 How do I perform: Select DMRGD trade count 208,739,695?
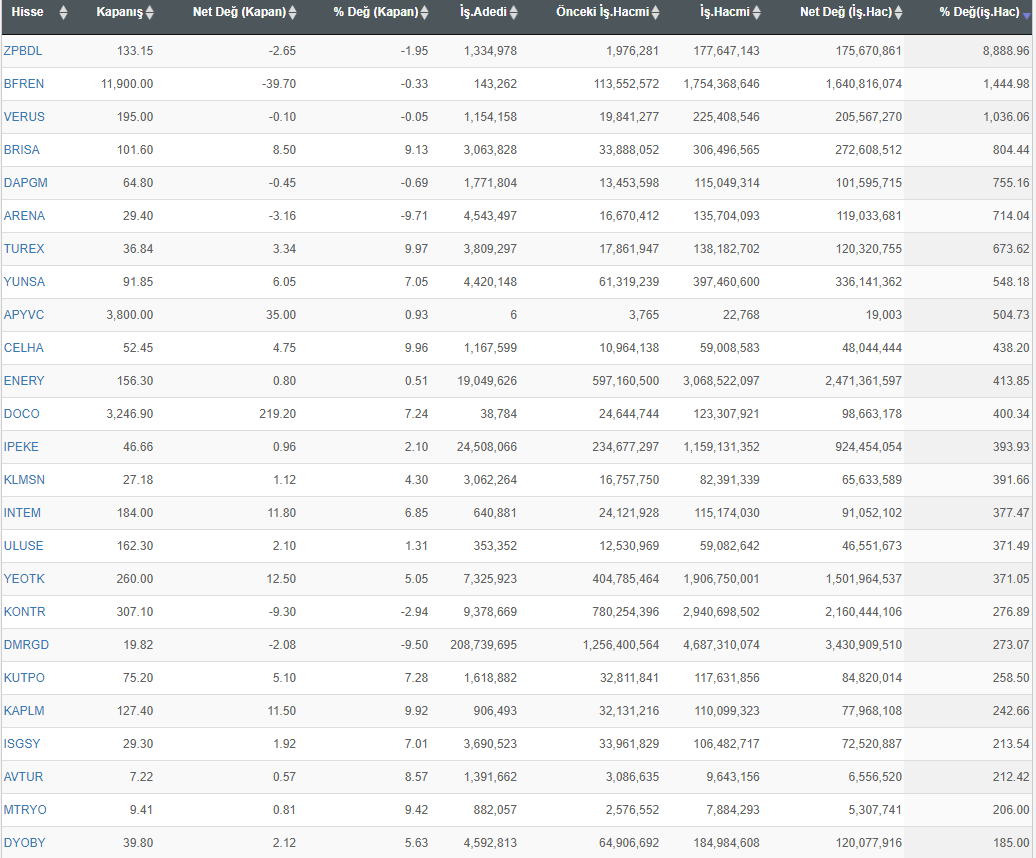(484, 645)
